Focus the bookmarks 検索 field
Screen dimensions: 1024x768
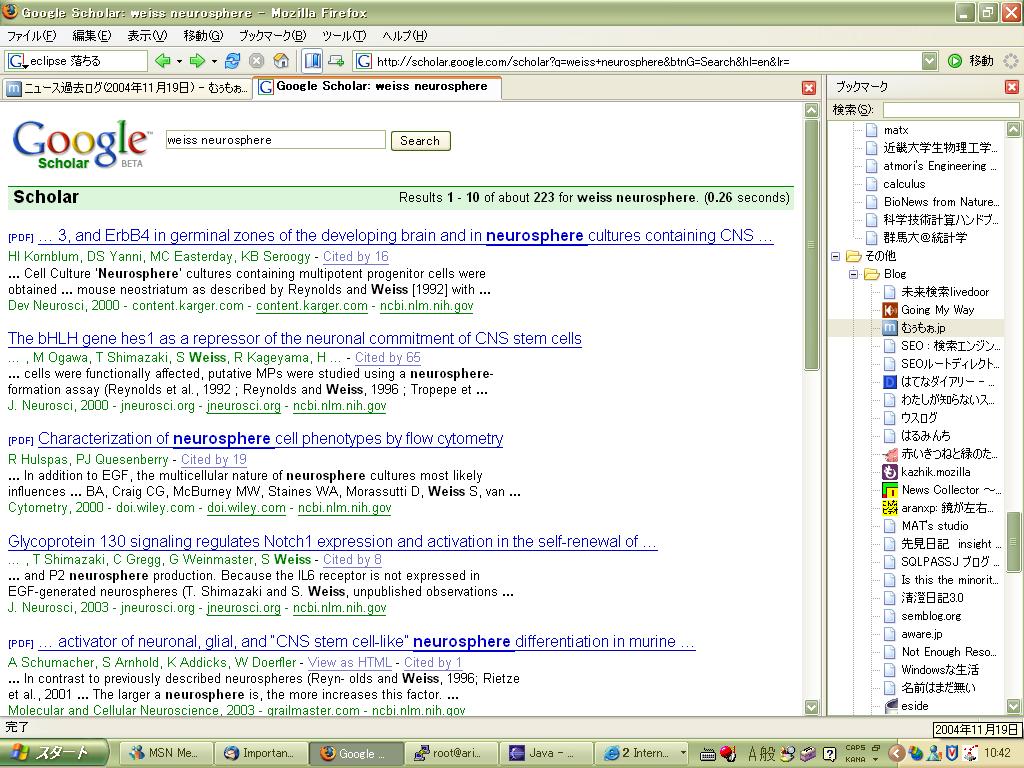(x=951, y=110)
